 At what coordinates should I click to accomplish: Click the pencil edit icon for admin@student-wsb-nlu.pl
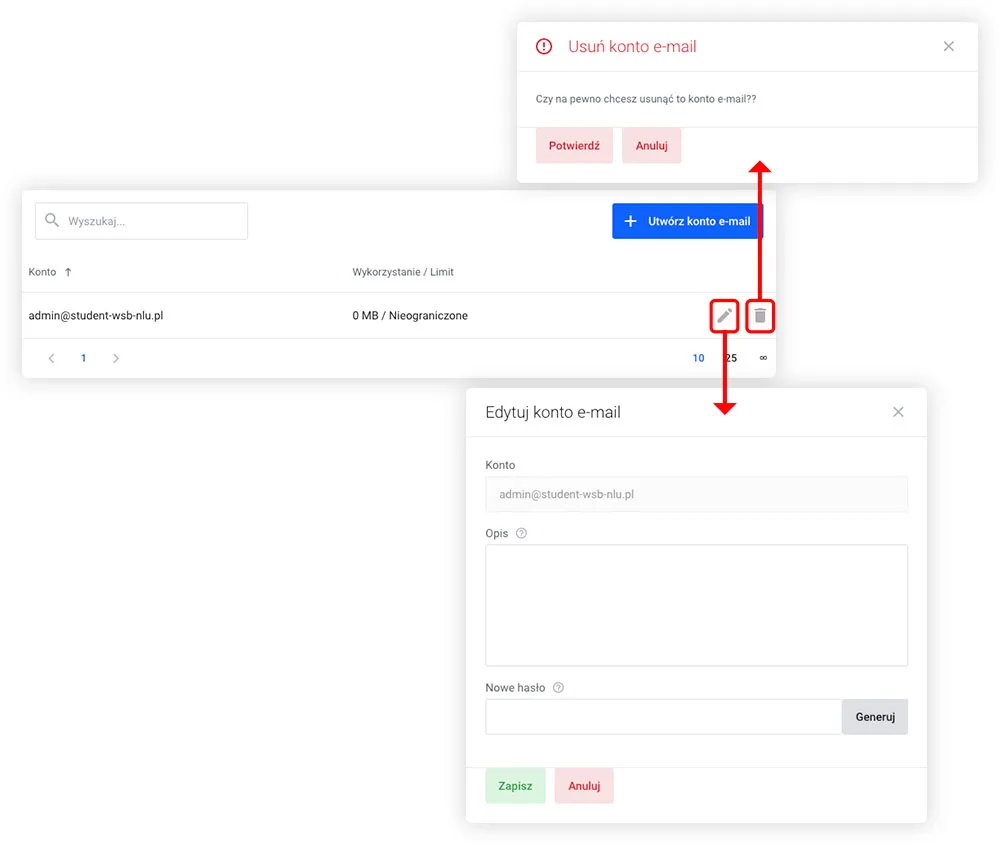pos(724,316)
